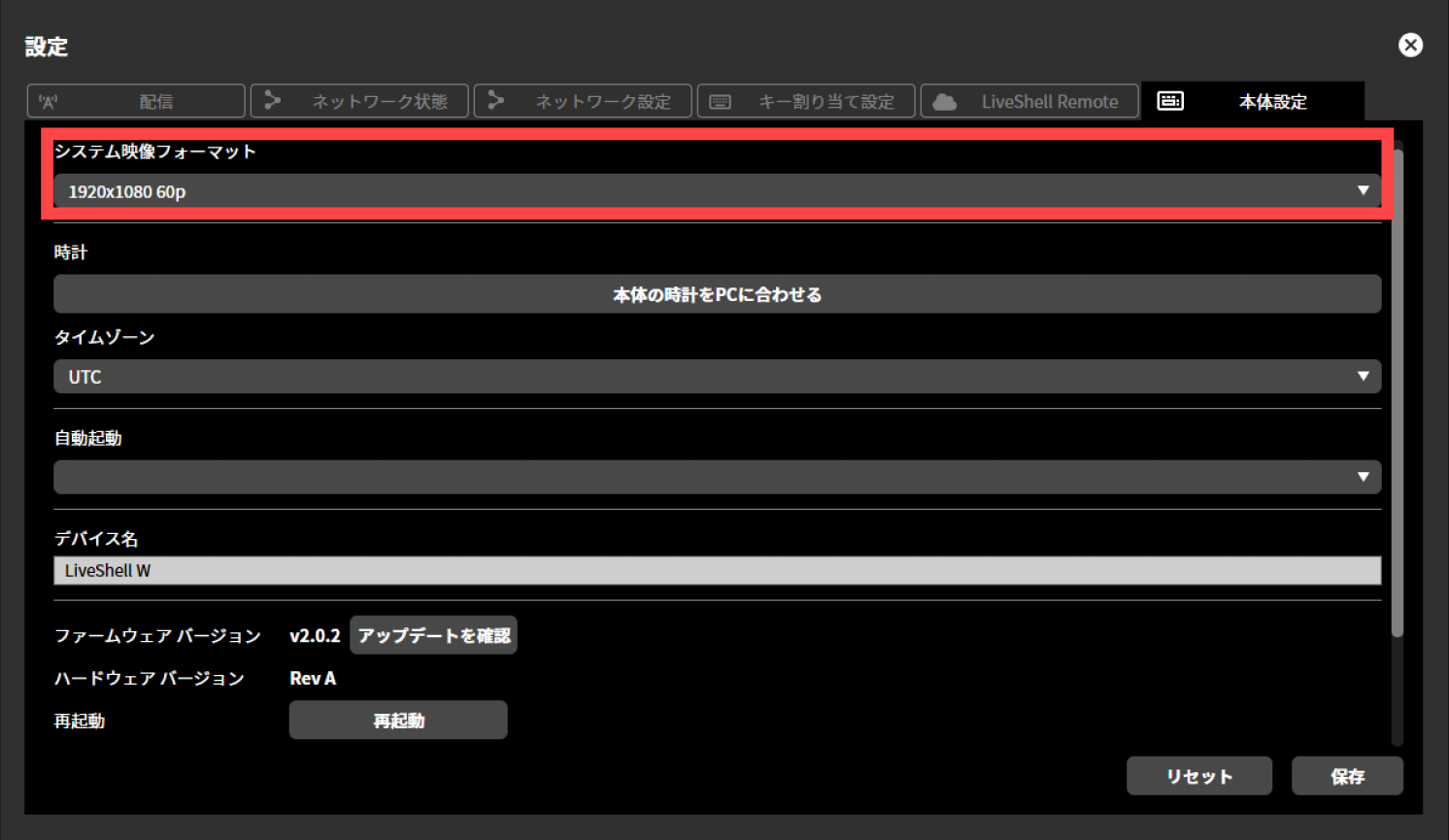Expand the empty 自動起動 dropdown

pyautogui.click(x=1365, y=477)
